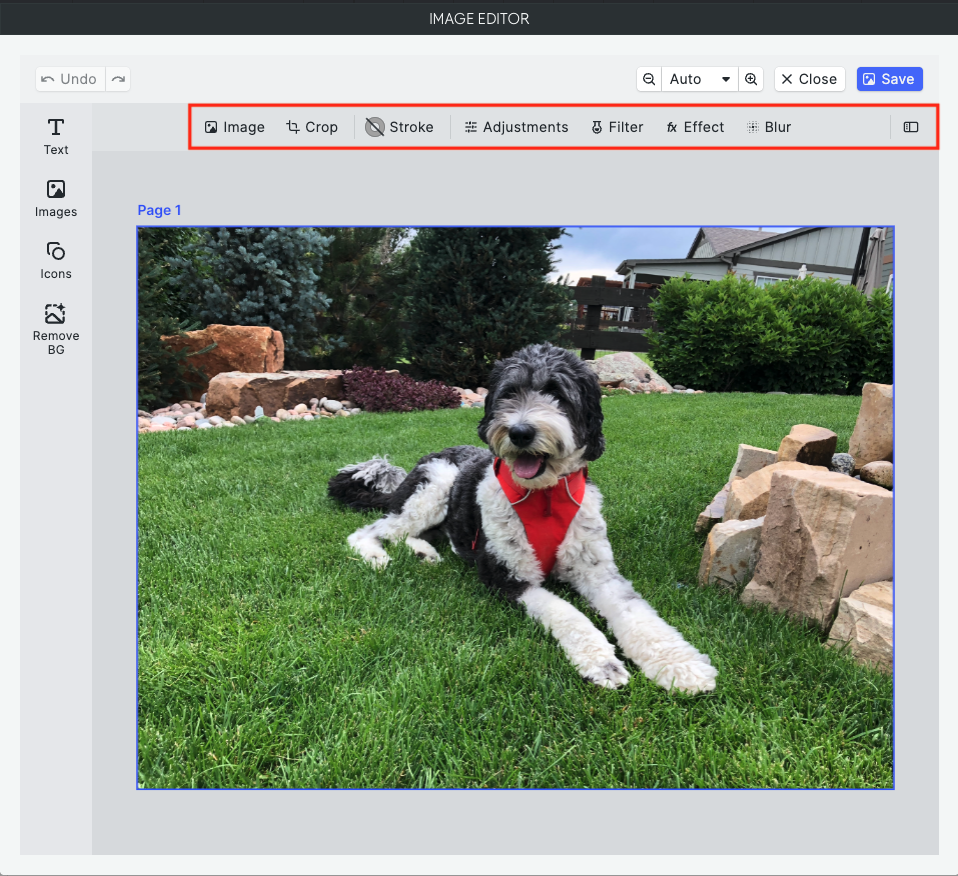The image size is (958, 876).
Task: Select the Crop tool
Action: pyautogui.click(x=312, y=127)
